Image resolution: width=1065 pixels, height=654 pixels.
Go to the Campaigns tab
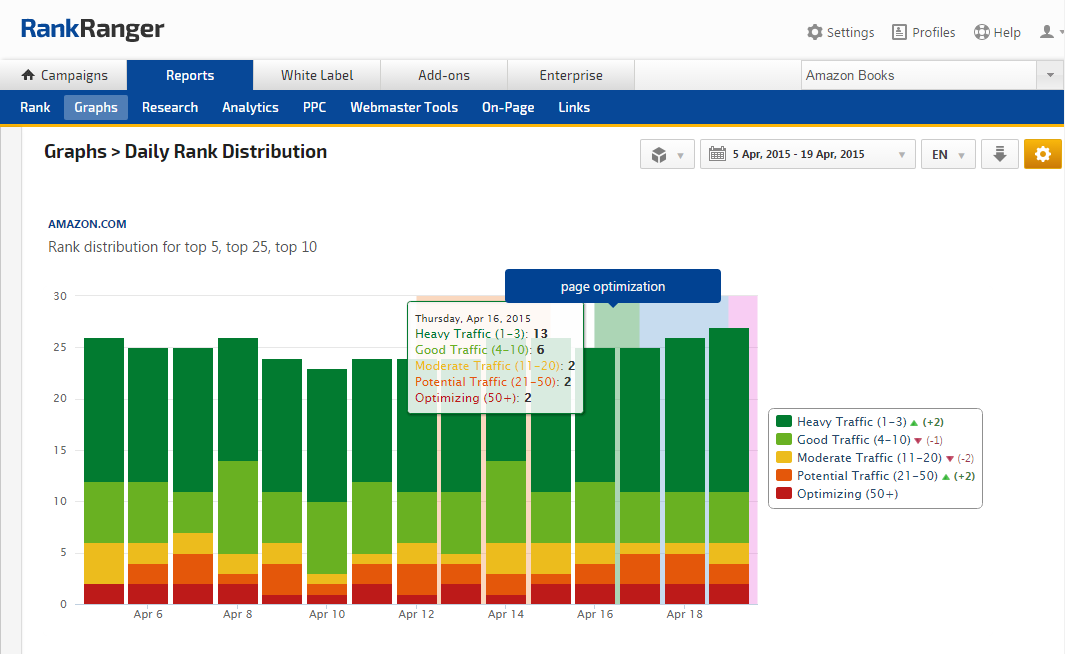tap(64, 75)
